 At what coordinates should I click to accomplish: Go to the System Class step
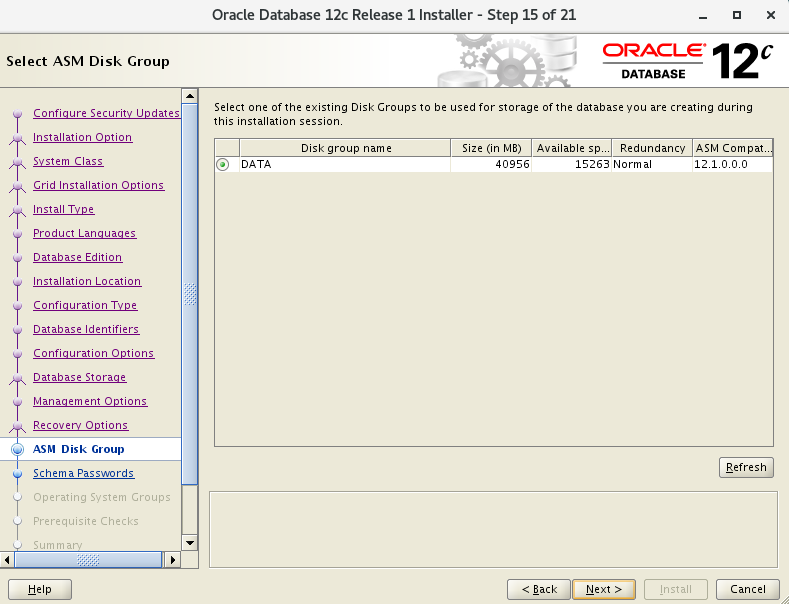pyautogui.click(x=68, y=161)
